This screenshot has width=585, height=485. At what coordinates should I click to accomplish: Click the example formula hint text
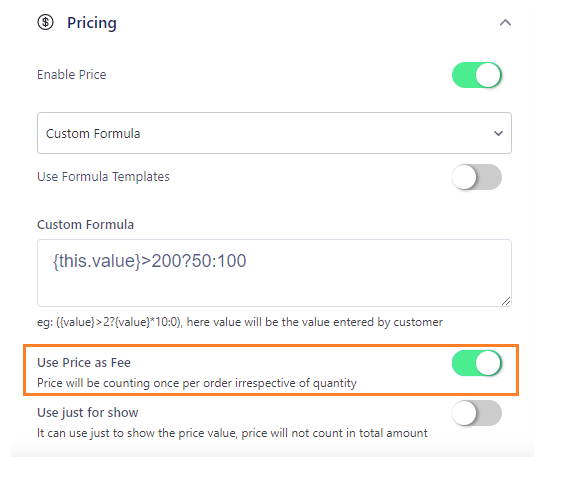(240, 322)
